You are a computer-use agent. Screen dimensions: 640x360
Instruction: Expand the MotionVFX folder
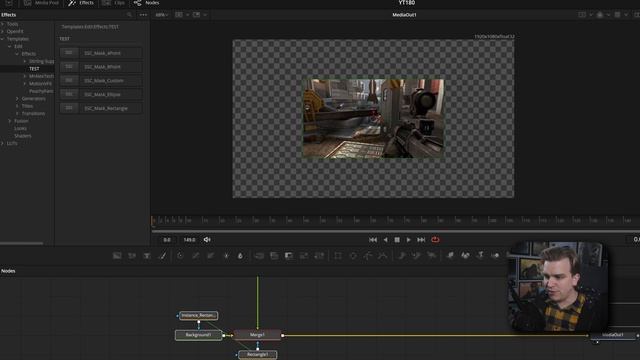[24, 84]
